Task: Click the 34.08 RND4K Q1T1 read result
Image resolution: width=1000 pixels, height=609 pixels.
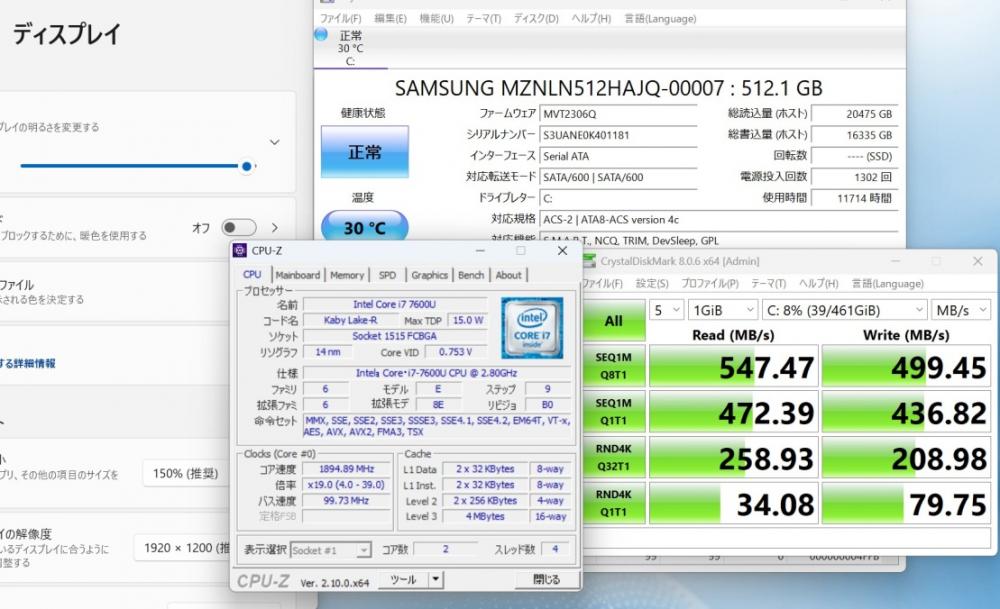Action: tap(733, 504)
